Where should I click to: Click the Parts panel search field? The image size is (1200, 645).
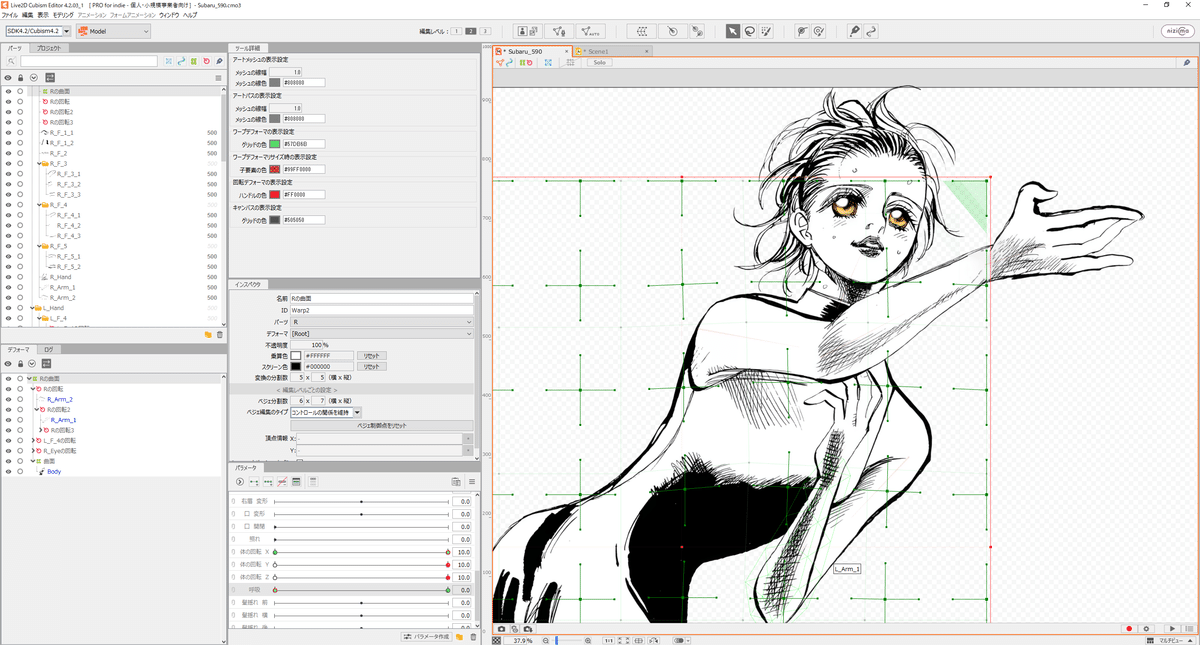[89, 62]
